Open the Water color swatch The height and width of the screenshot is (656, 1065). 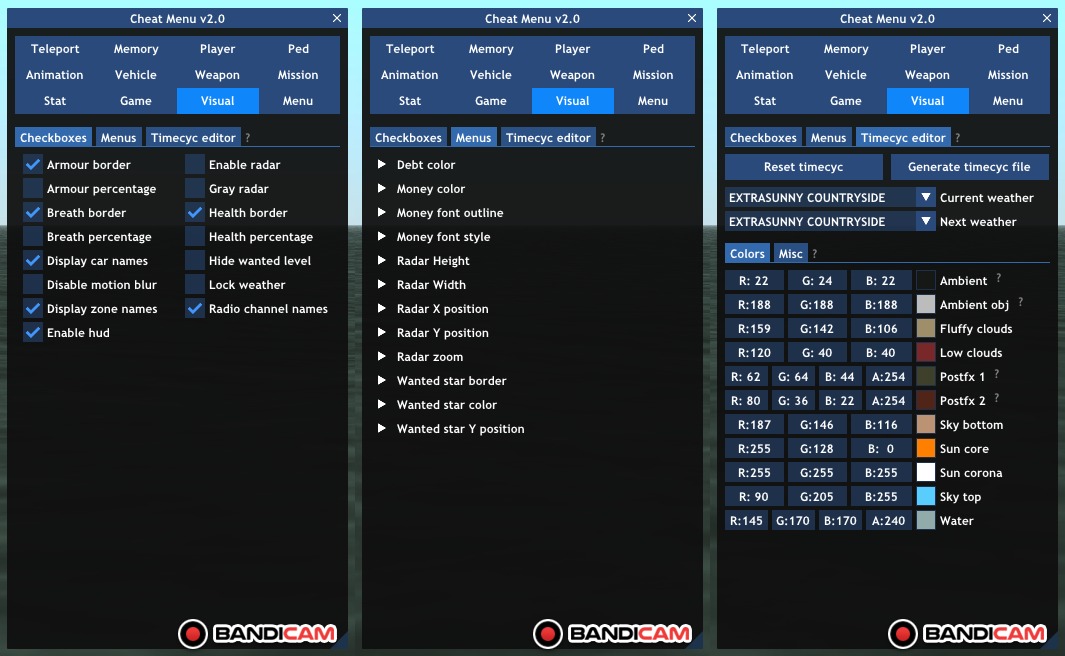pyautogui.click(x=925, y=520)
